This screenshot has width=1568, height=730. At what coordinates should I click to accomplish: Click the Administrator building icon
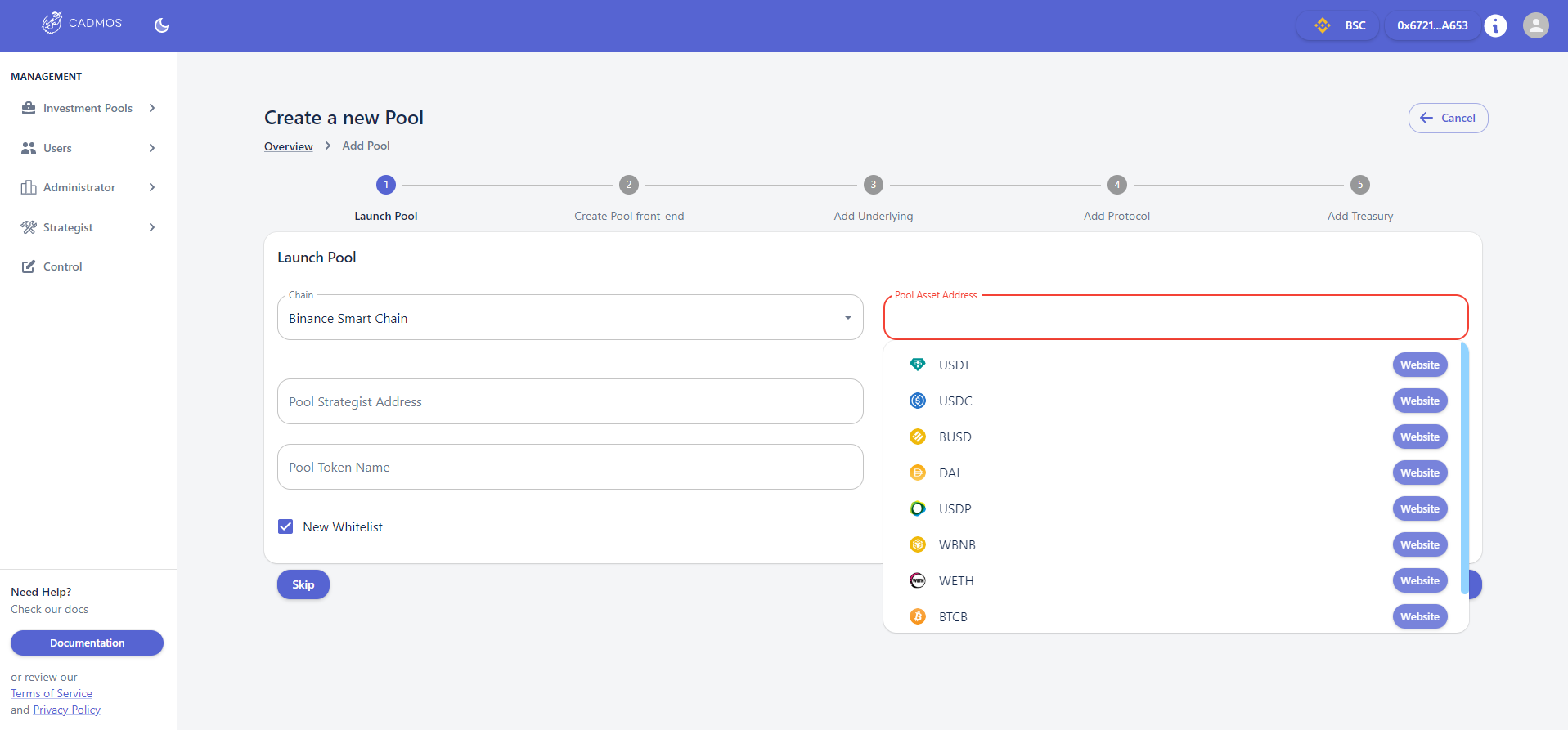tap(29, 187)
